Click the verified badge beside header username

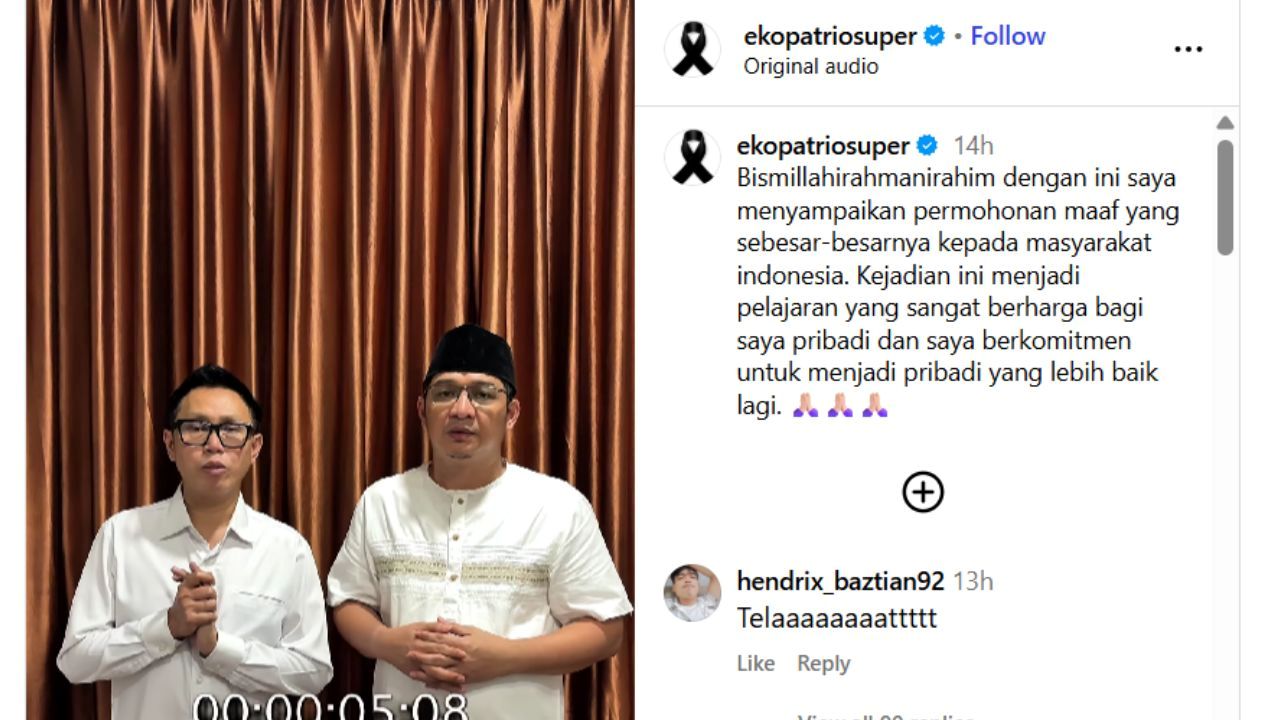pyautogui.click(x=934, y=36)
